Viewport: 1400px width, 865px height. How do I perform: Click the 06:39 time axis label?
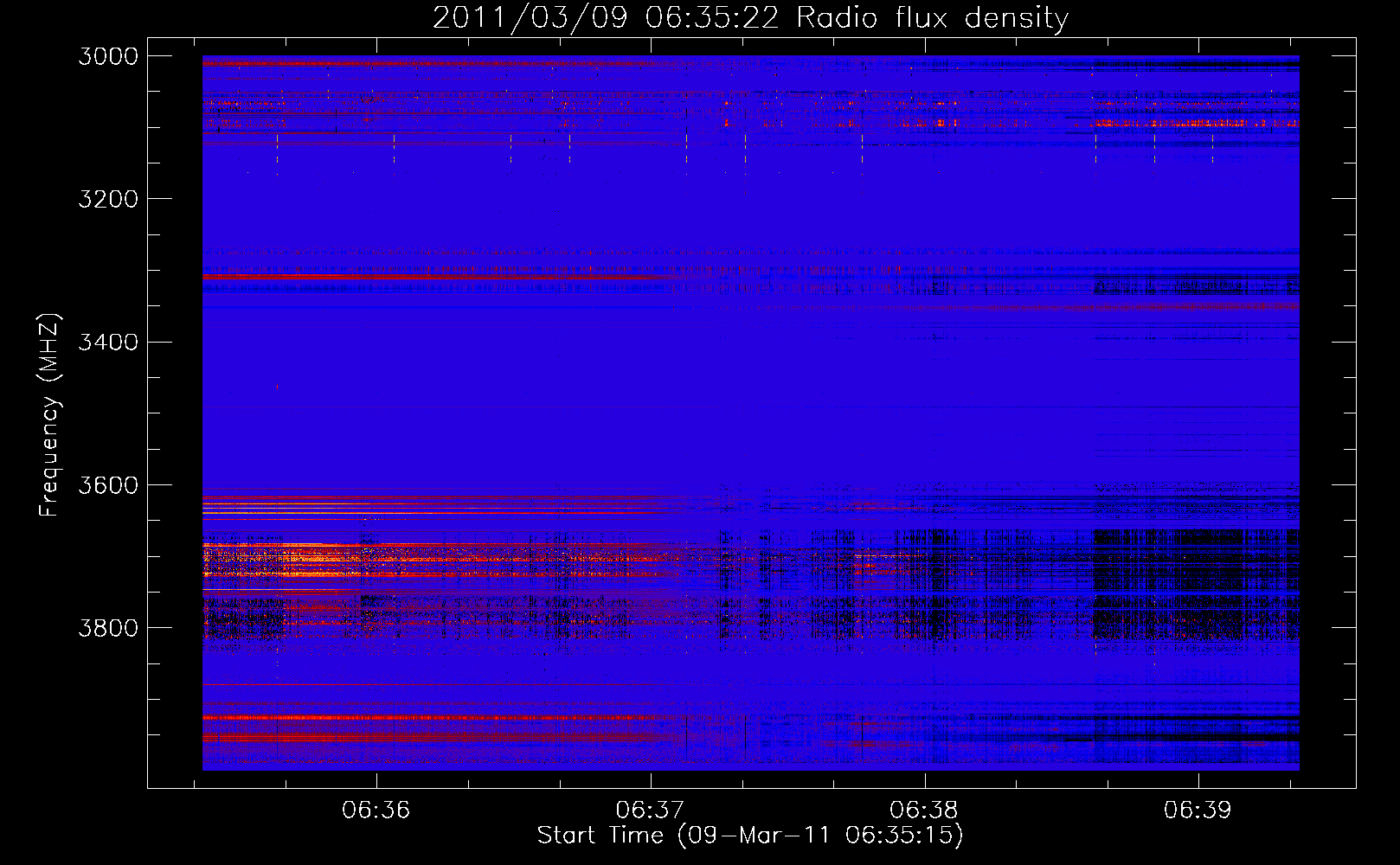pos(1198,811)
